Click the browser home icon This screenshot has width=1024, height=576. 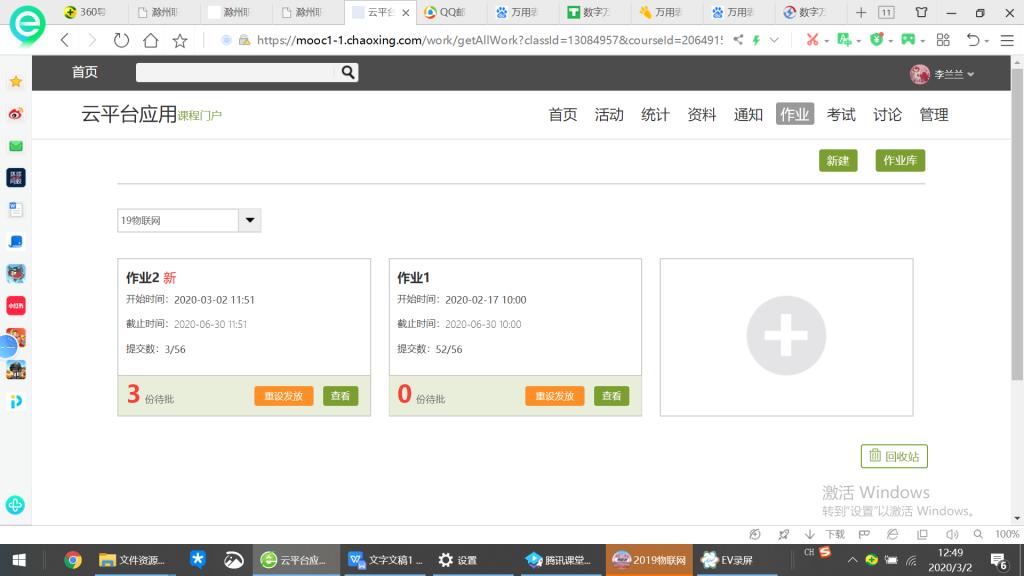click(x=150, y=41)
